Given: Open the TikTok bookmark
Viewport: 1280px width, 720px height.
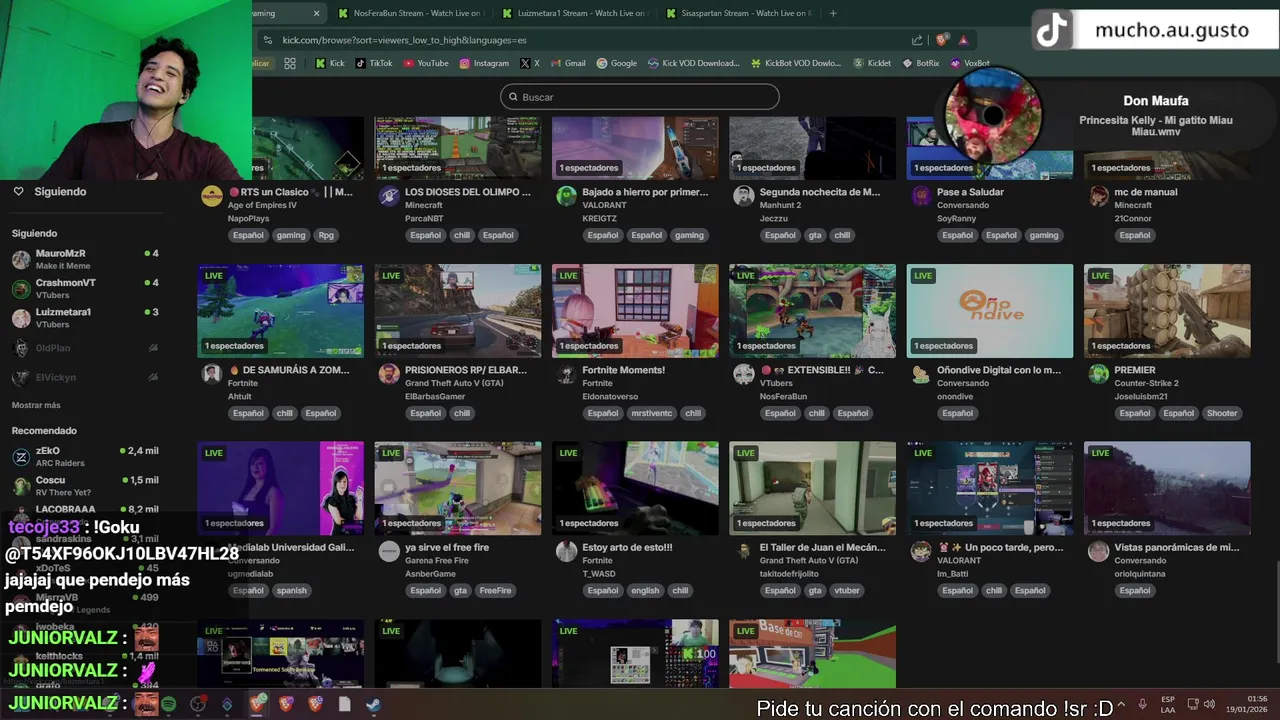Looking at the screenshot, I should (x=374, y=63).
